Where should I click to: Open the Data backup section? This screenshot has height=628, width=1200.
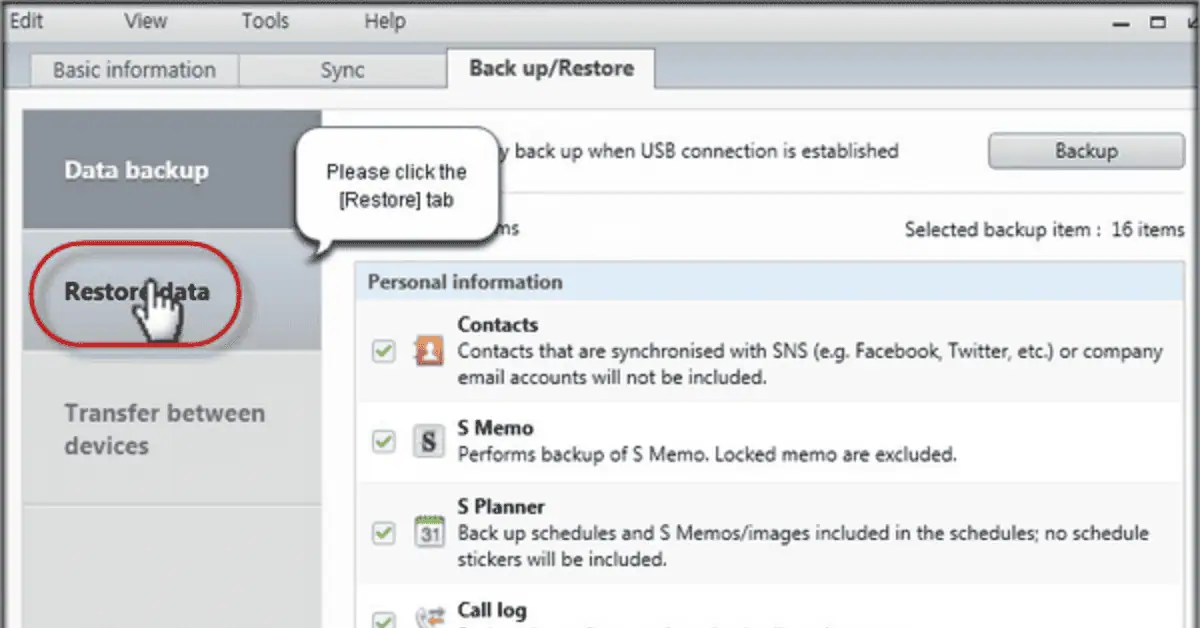(136, 169)
